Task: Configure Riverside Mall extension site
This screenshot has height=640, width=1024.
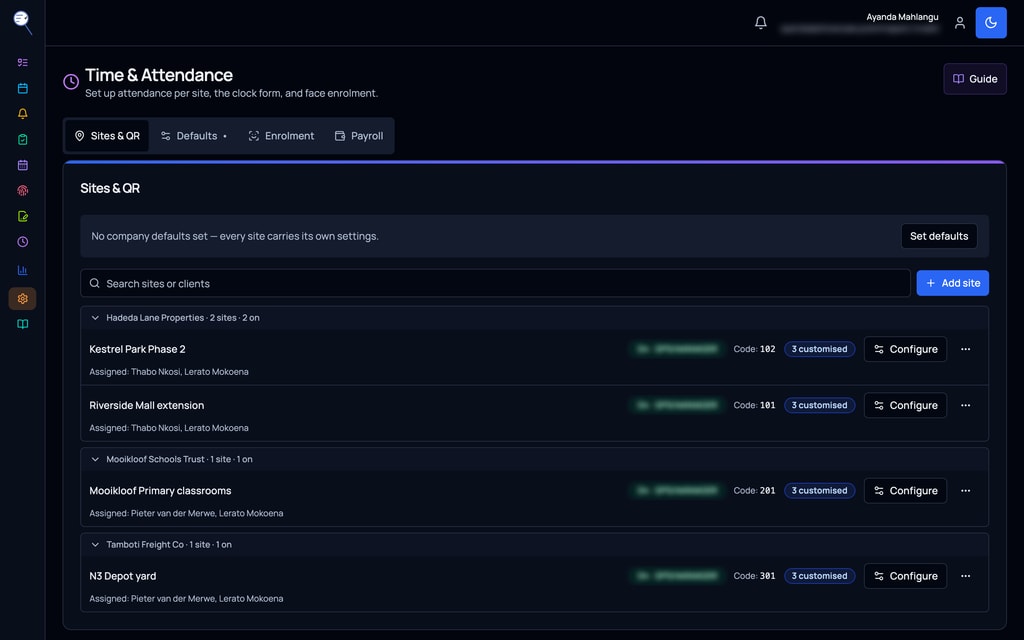Action: [905, 406]
